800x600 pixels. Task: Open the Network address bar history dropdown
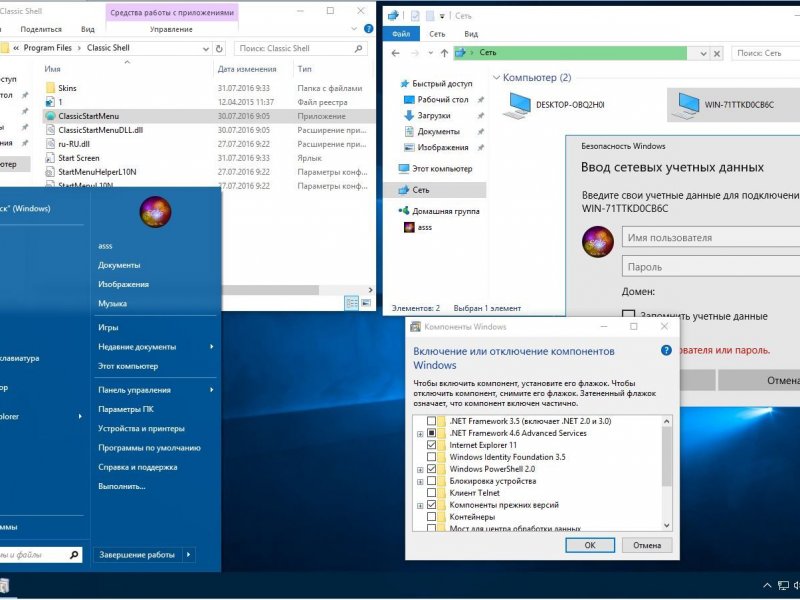[x=704, y=53]
